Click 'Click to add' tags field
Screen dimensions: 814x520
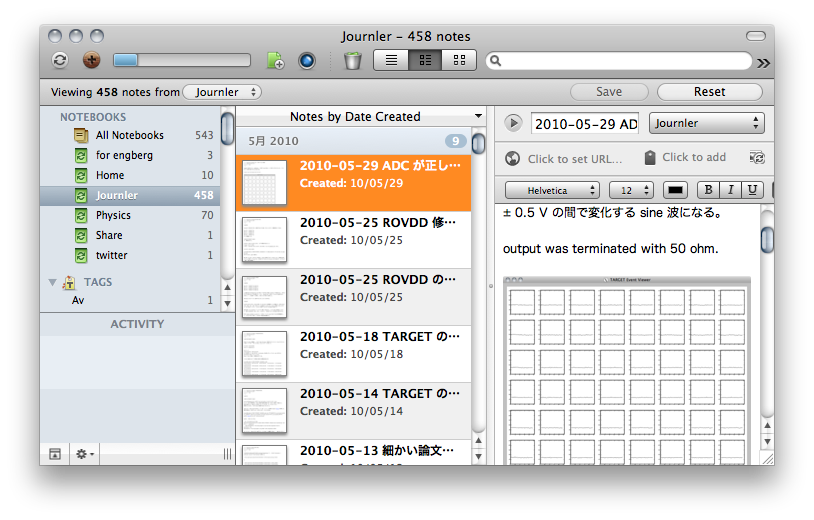pyautogui.click(x=694, y=157)
